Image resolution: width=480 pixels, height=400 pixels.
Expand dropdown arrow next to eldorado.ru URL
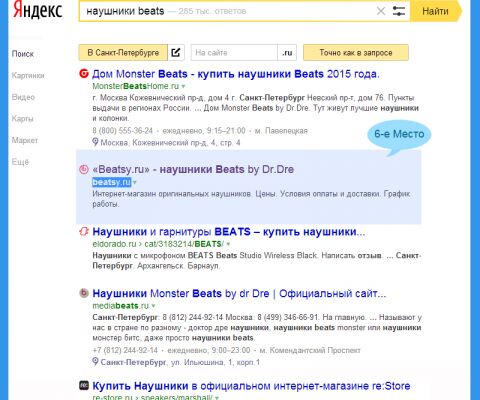point(228,244)
